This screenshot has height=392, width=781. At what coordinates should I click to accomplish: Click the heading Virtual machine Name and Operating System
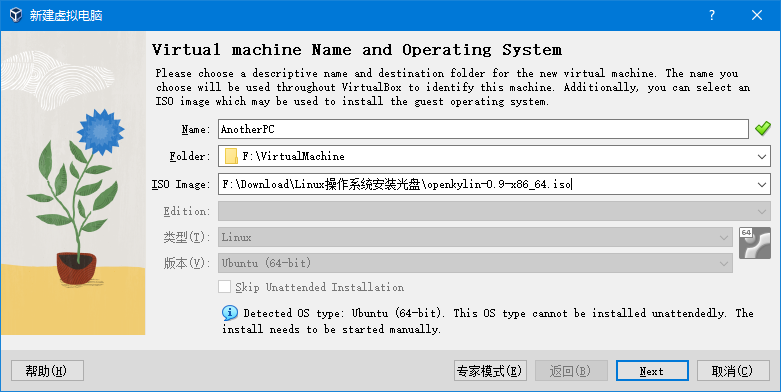(x=357, y=50)
